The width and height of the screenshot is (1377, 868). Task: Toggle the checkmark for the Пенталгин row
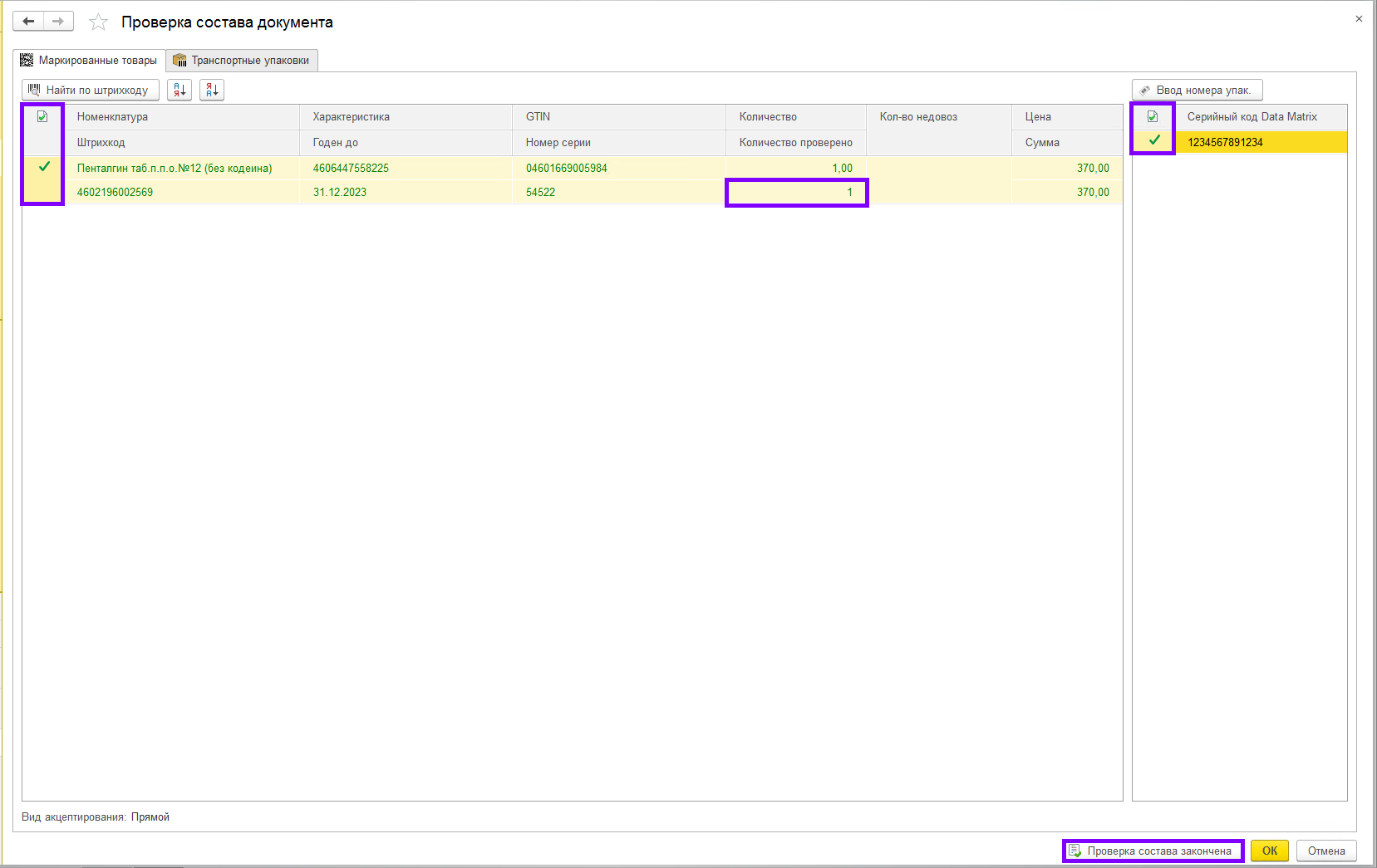[x=44, y=167]
